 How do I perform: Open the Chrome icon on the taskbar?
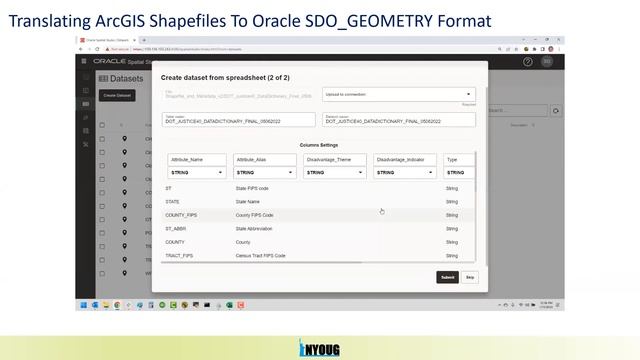pos(117,305)
